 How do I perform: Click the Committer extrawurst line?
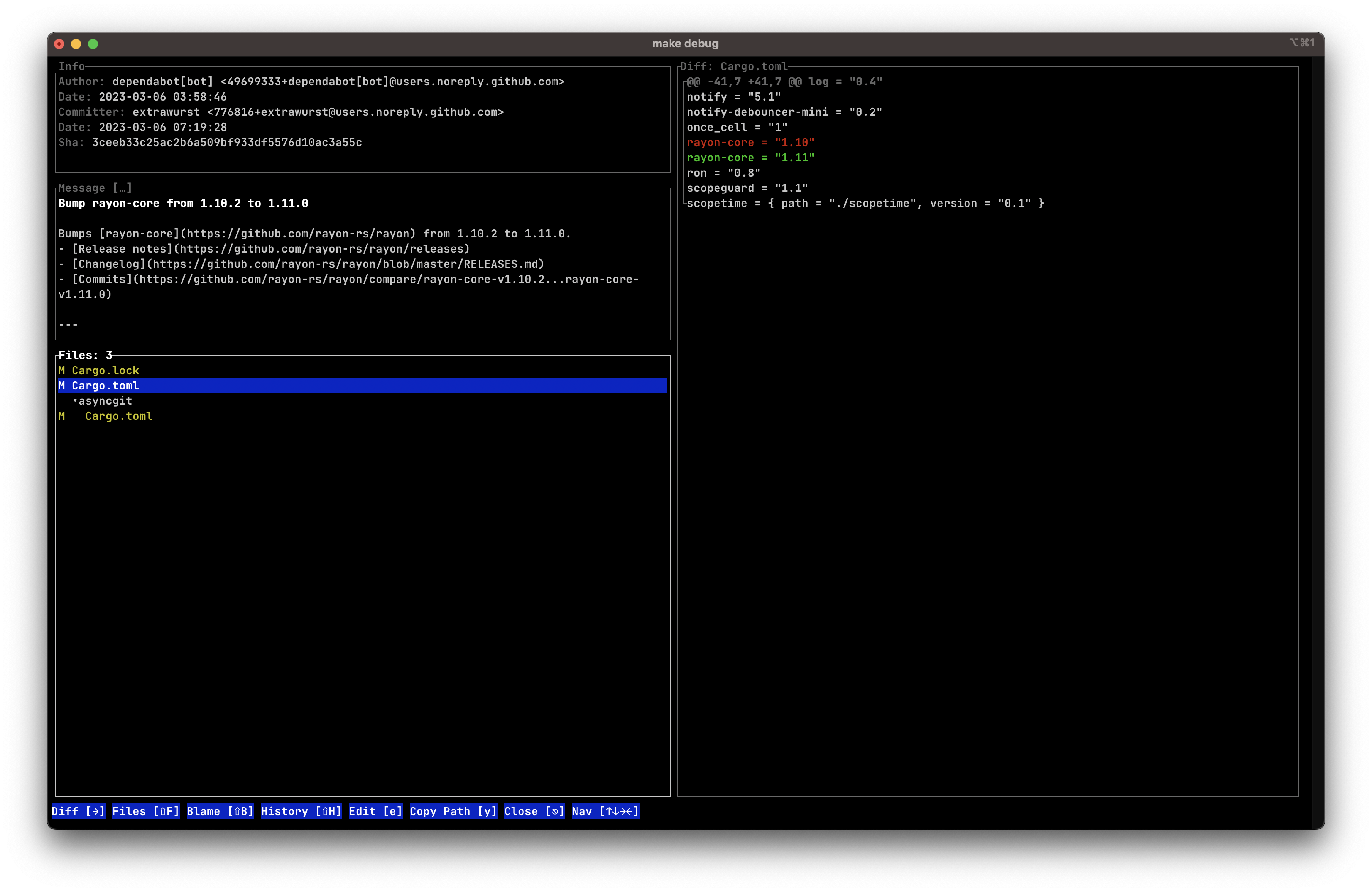click(281, 112)
